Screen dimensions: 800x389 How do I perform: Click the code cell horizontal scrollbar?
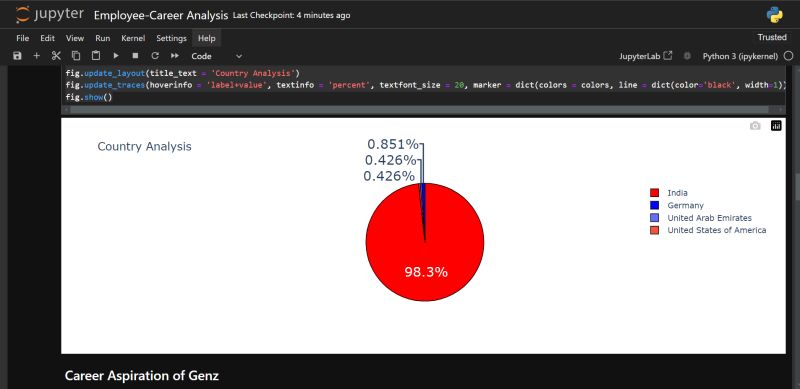coord(418,110)
